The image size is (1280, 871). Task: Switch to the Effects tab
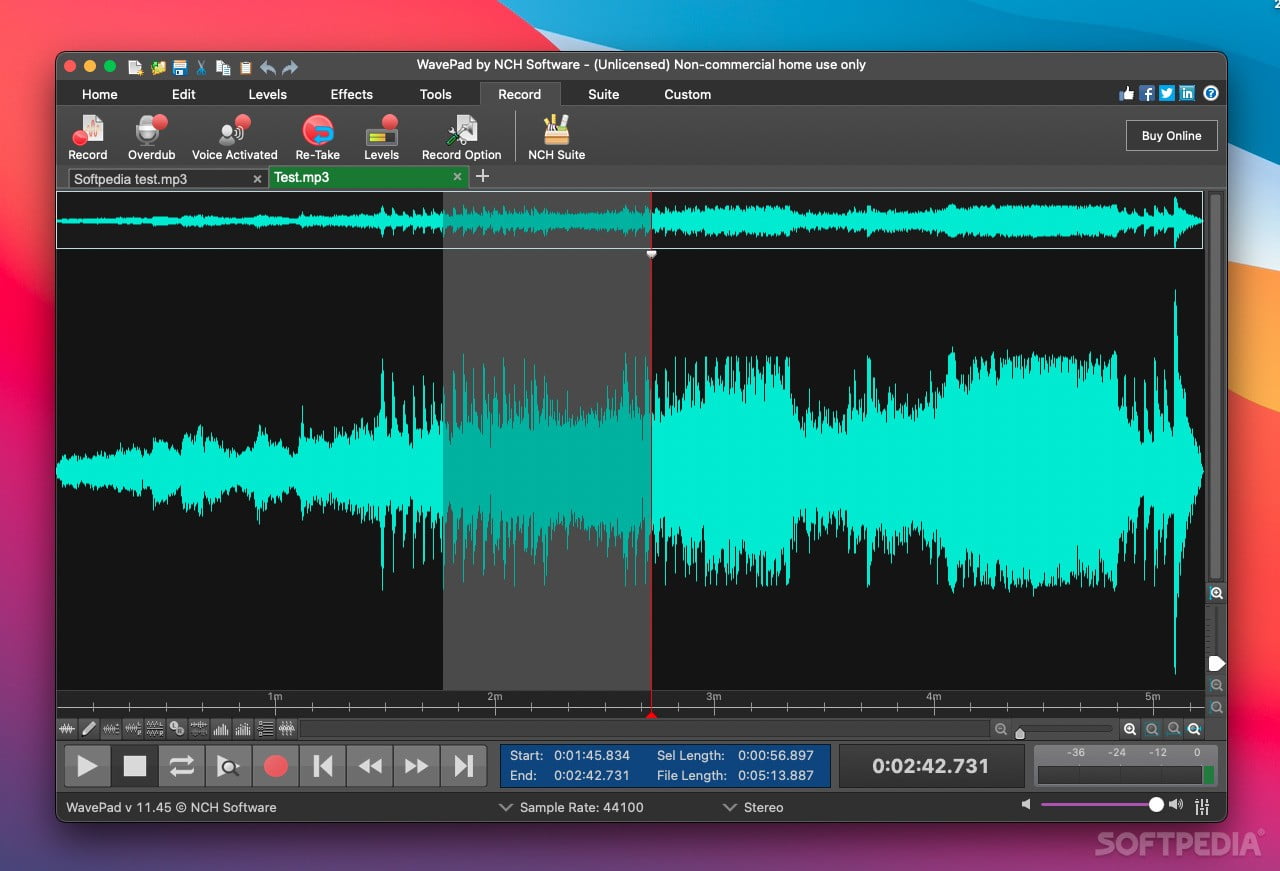click(351, 94)
